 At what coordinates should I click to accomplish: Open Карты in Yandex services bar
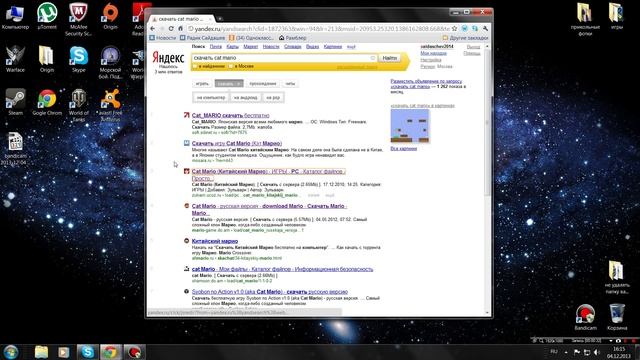[233, 47]
